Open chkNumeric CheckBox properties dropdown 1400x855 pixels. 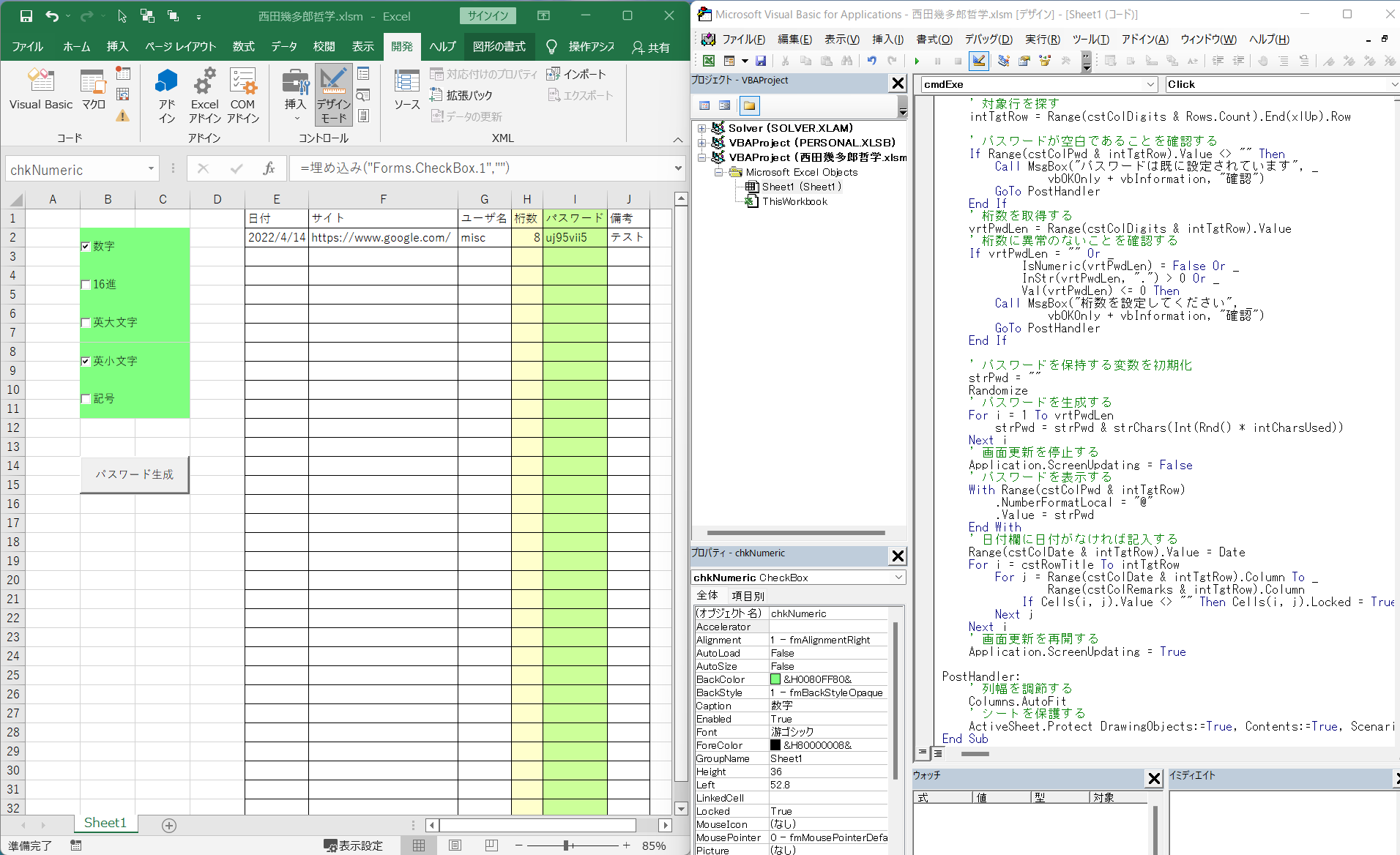pyautogui.click(x=898, y=578)
